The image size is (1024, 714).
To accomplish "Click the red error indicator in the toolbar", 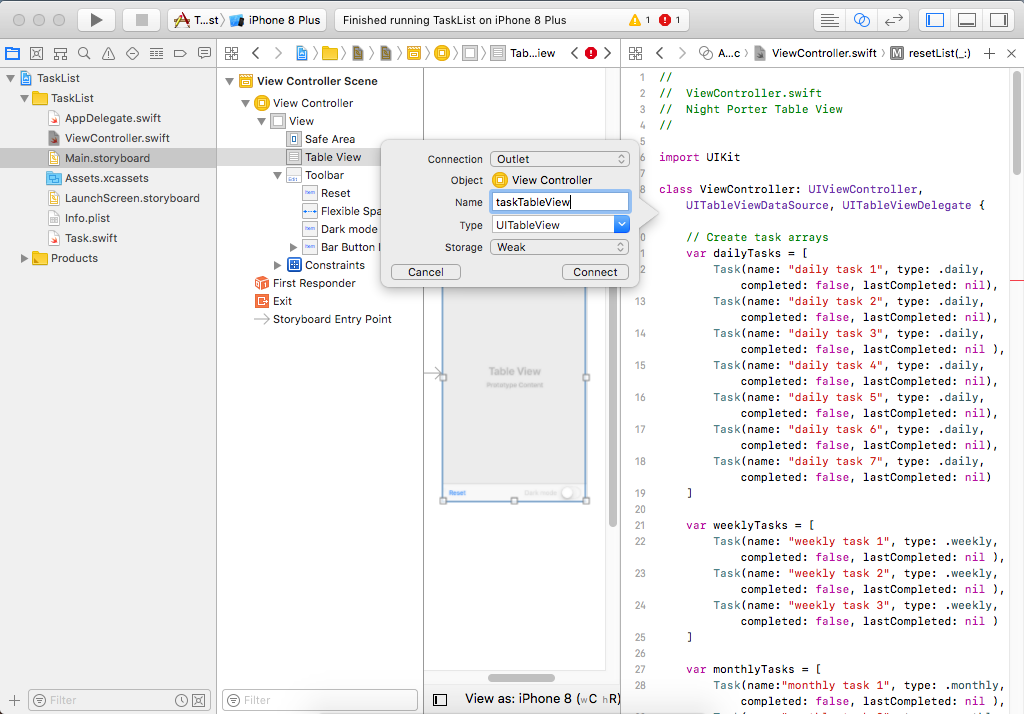I will coord(670,20).
